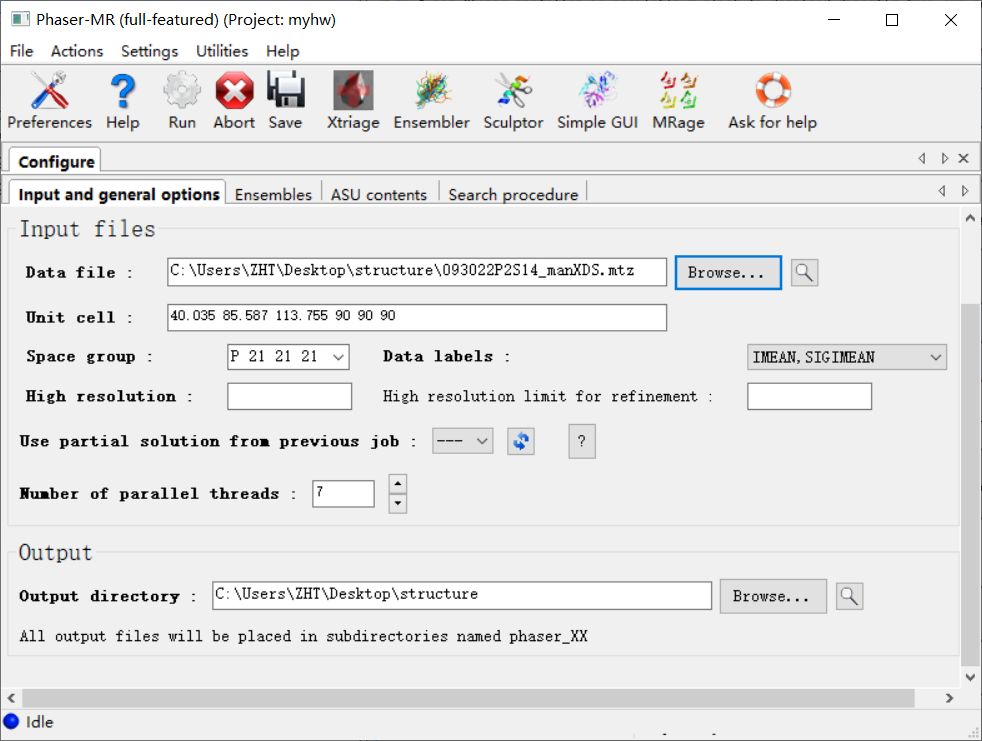Open the Settings menu
Image resolution: width=982 pixels, height=741 pixels.
(x=150, y=51)
